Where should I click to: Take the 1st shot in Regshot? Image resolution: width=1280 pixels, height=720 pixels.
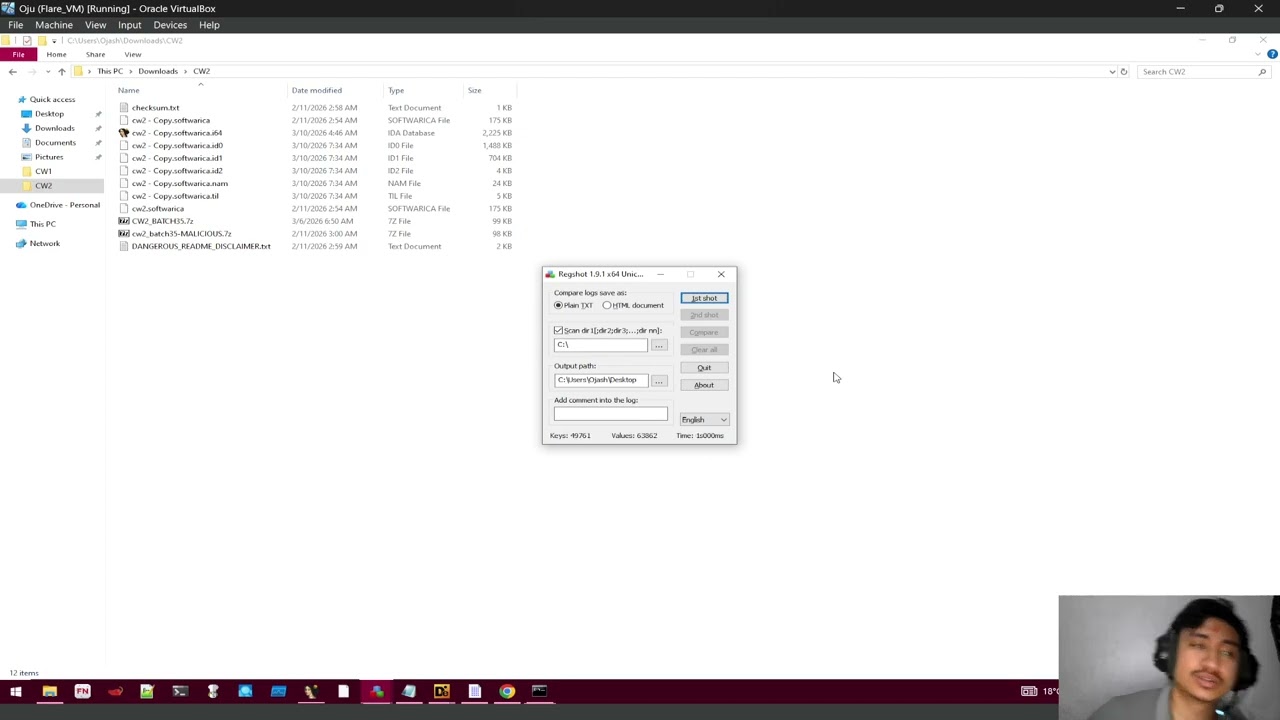[x=704, y=298]
